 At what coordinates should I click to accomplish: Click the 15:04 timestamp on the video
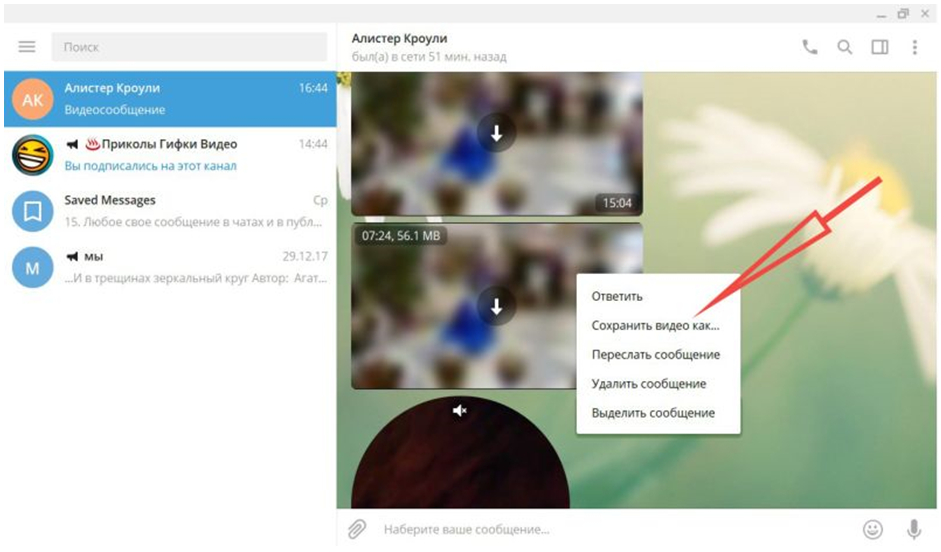617,203
